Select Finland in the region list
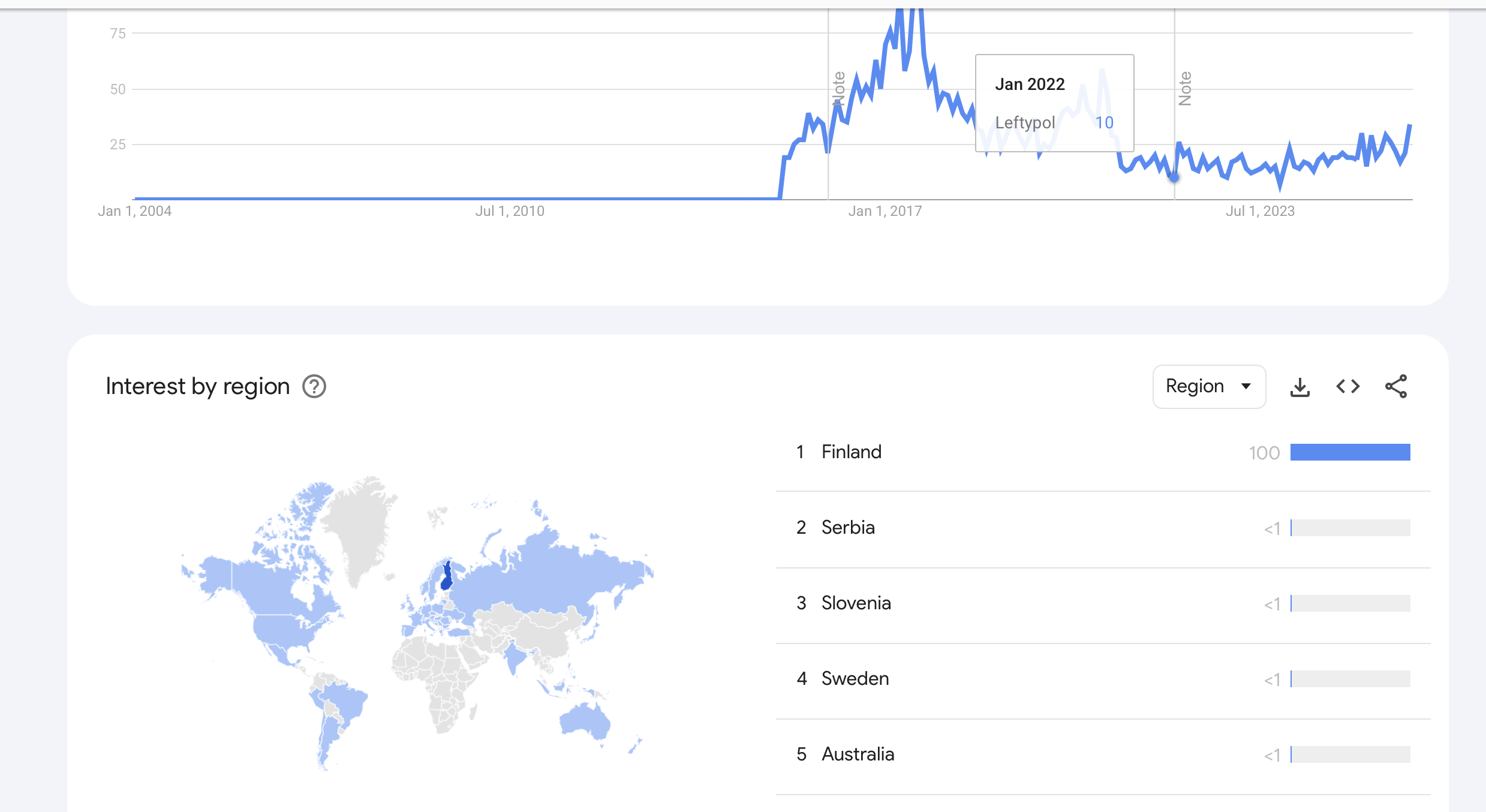This screenshot has width=1486, height=812. (x=851, y=452)
